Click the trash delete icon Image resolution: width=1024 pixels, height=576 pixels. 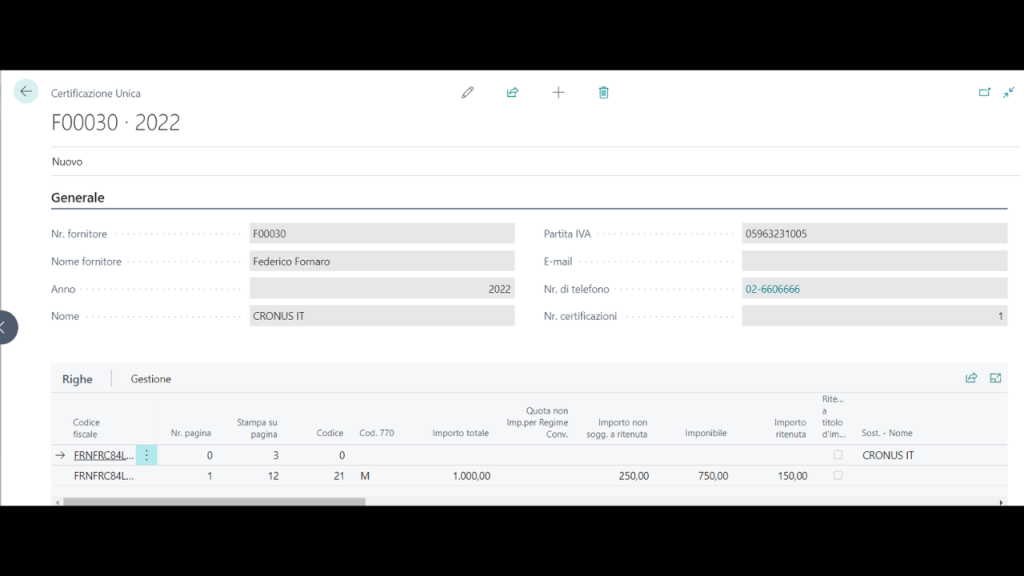pyautogui.click(x=604, y=92)
